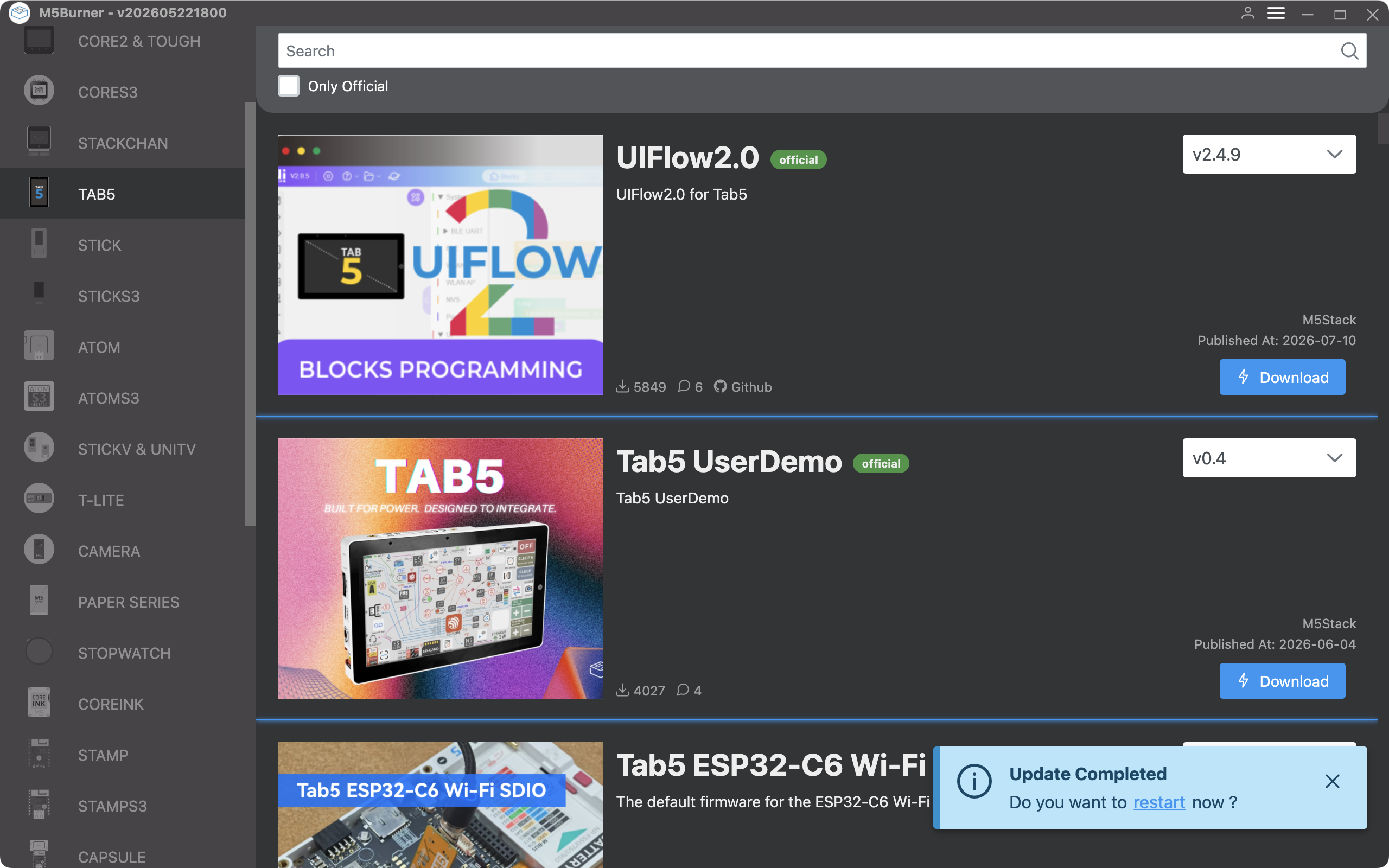Select the STACKCHAN device icon

coord(39,142)
